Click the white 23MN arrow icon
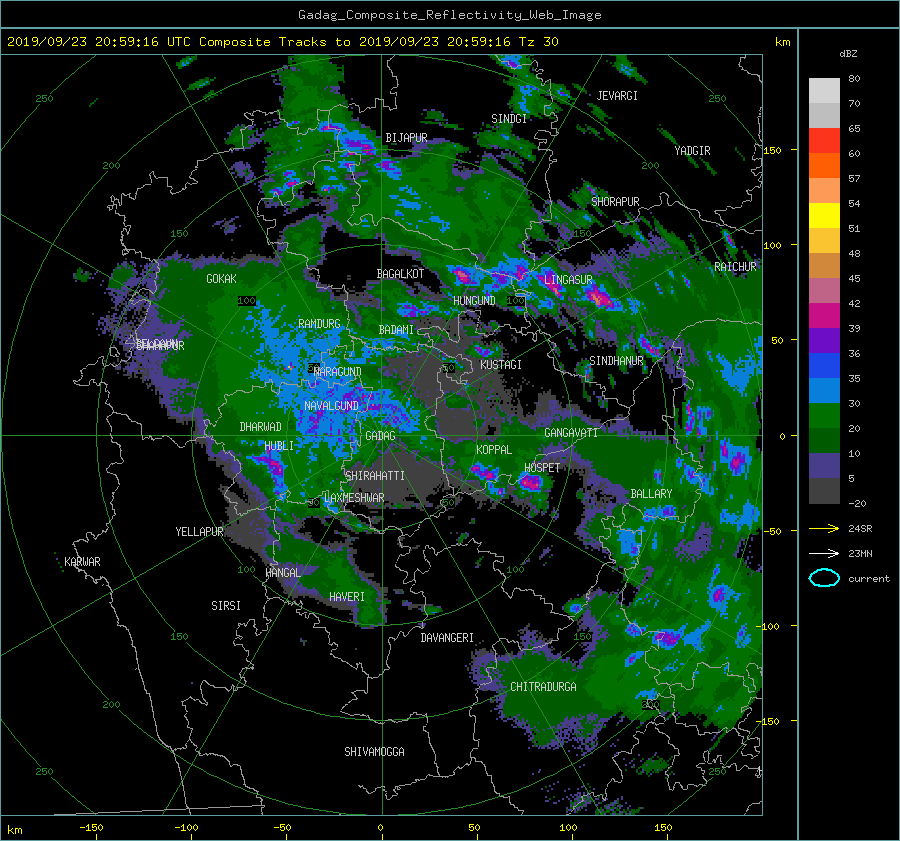The image size is (900, 841). (x=824, y=553)
